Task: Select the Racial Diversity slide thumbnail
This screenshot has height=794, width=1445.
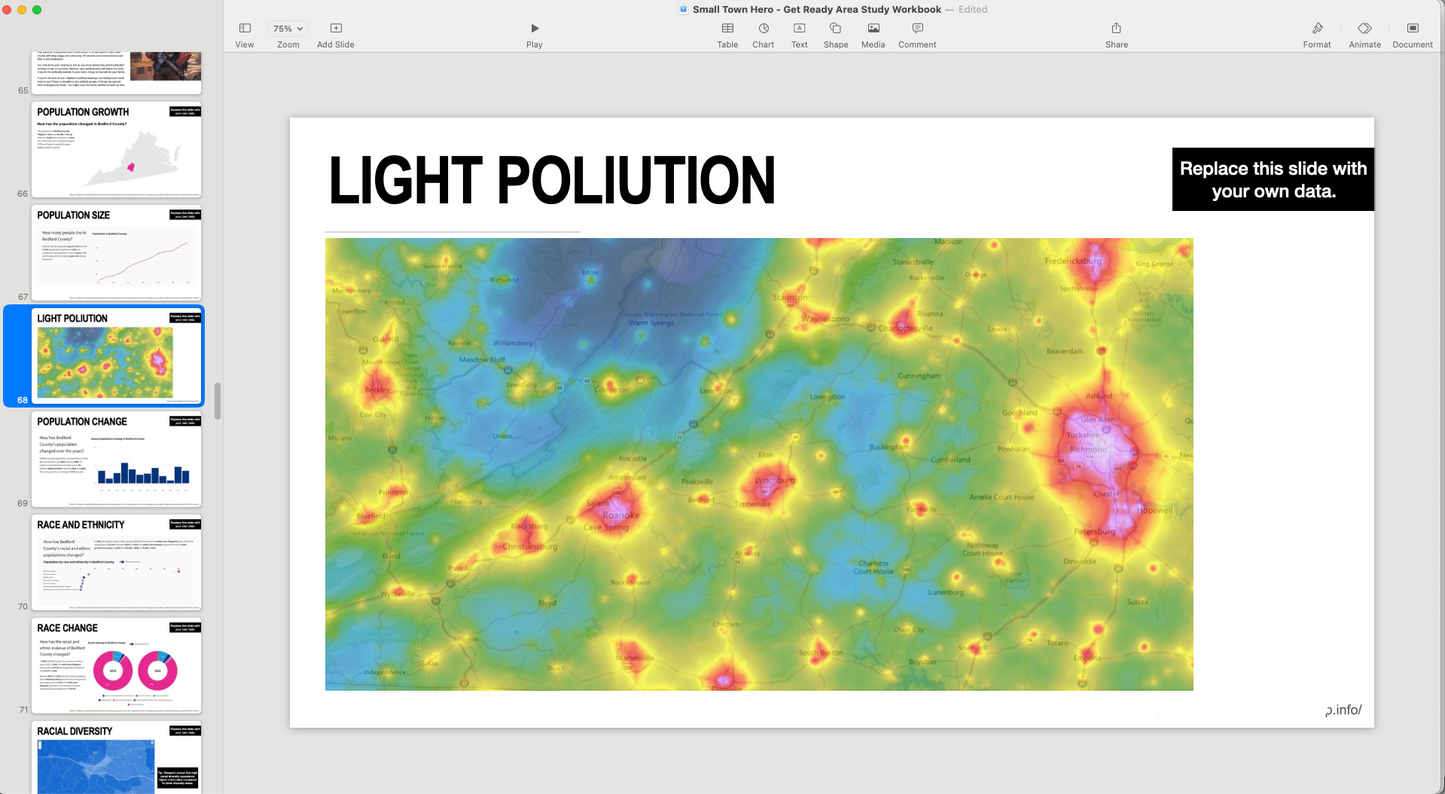Action: tap(116, 758)
